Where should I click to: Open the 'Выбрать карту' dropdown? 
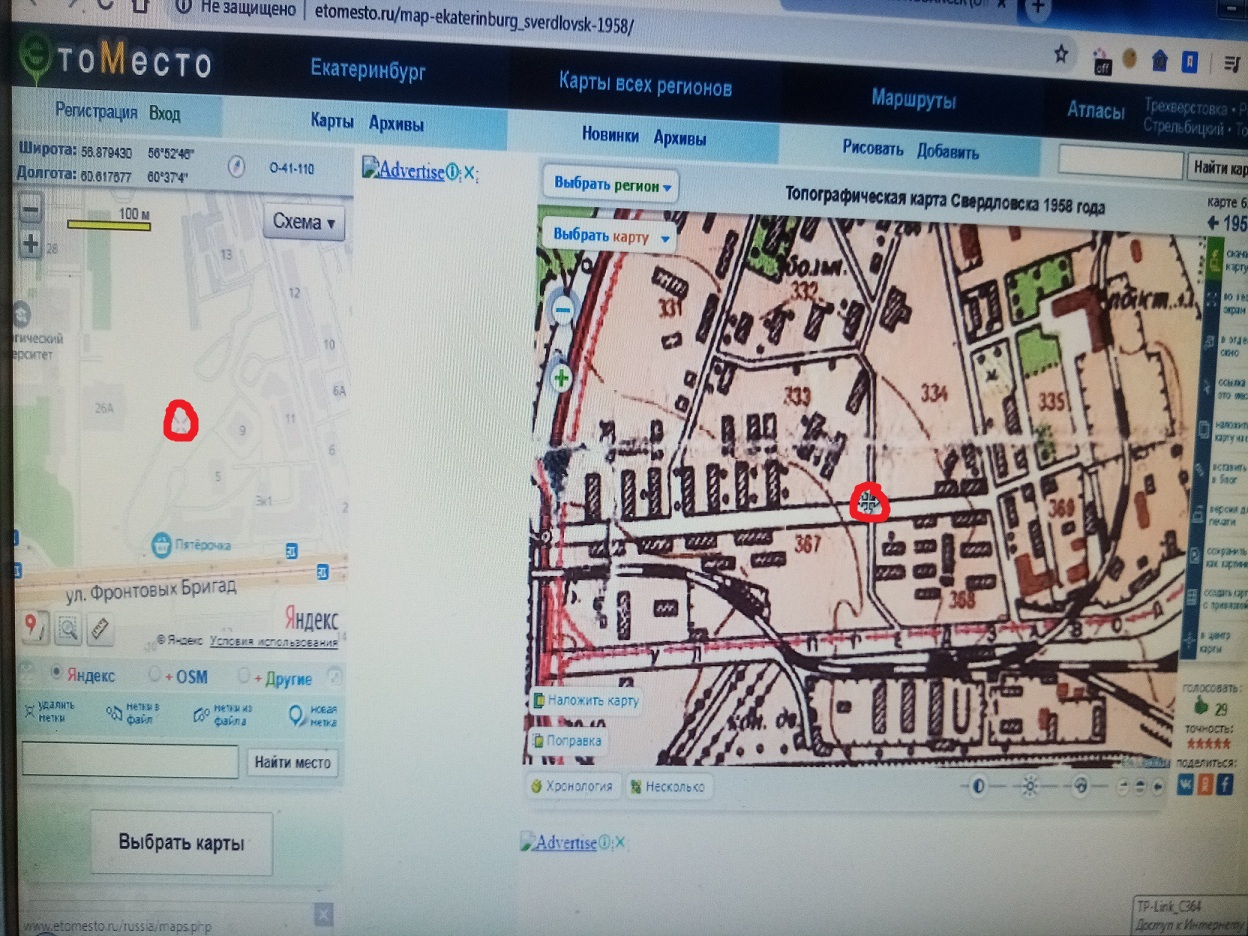(609, 237)
